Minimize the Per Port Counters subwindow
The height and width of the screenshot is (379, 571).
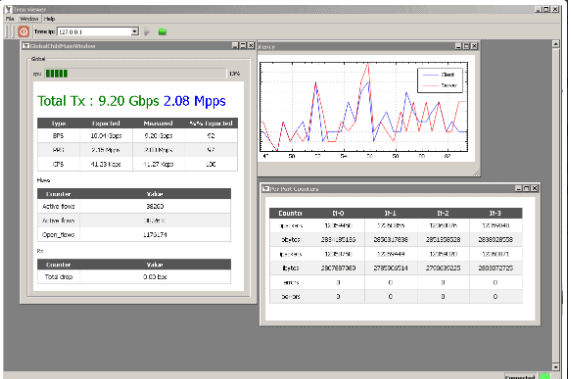pos(519,188)
